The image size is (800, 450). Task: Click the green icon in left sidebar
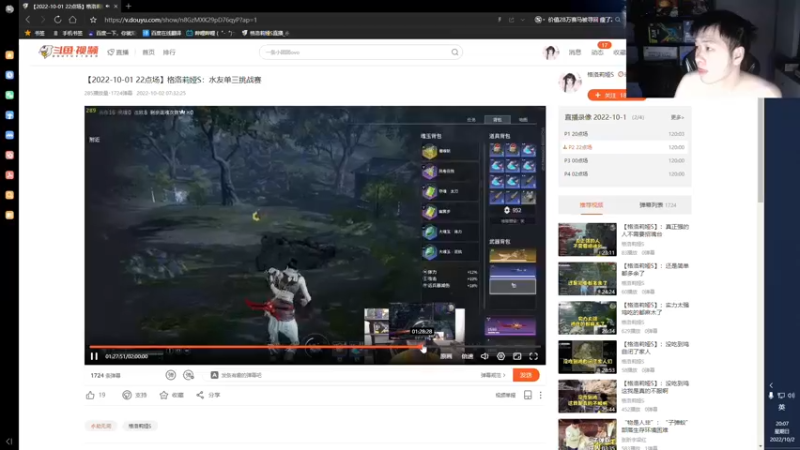point(9,95)
